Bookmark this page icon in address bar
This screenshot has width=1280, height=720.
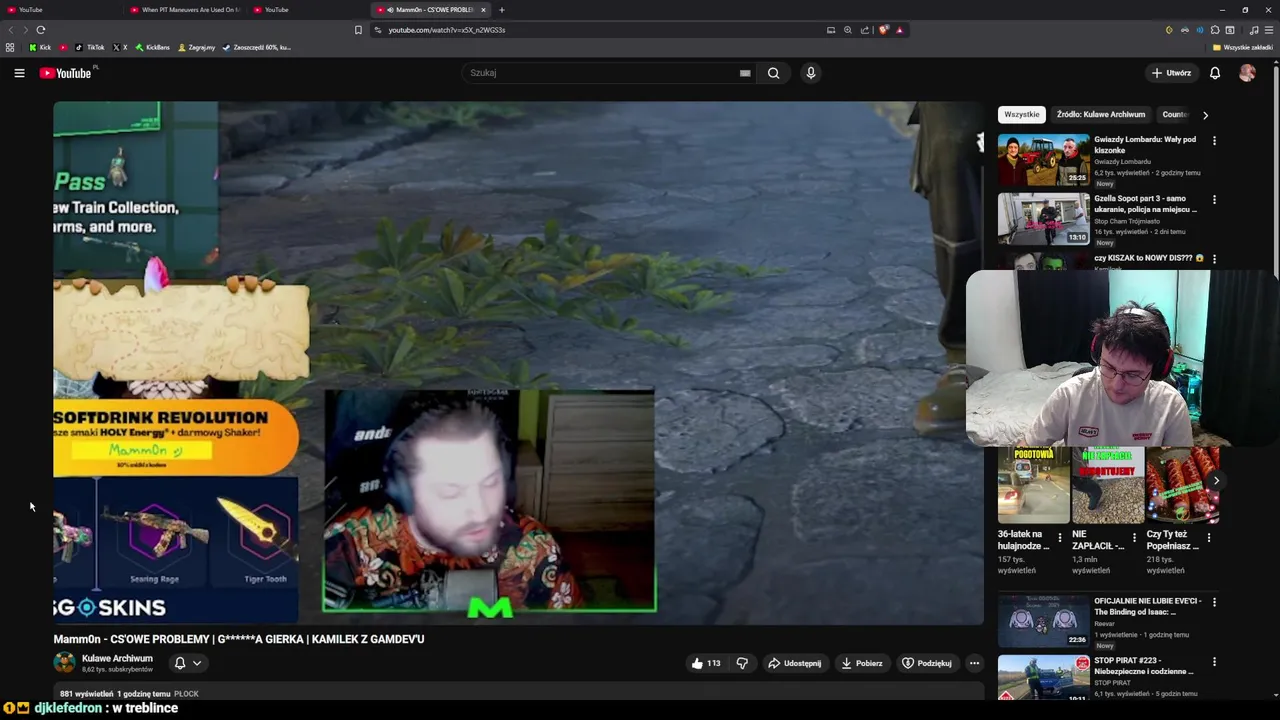coord(358,30)
